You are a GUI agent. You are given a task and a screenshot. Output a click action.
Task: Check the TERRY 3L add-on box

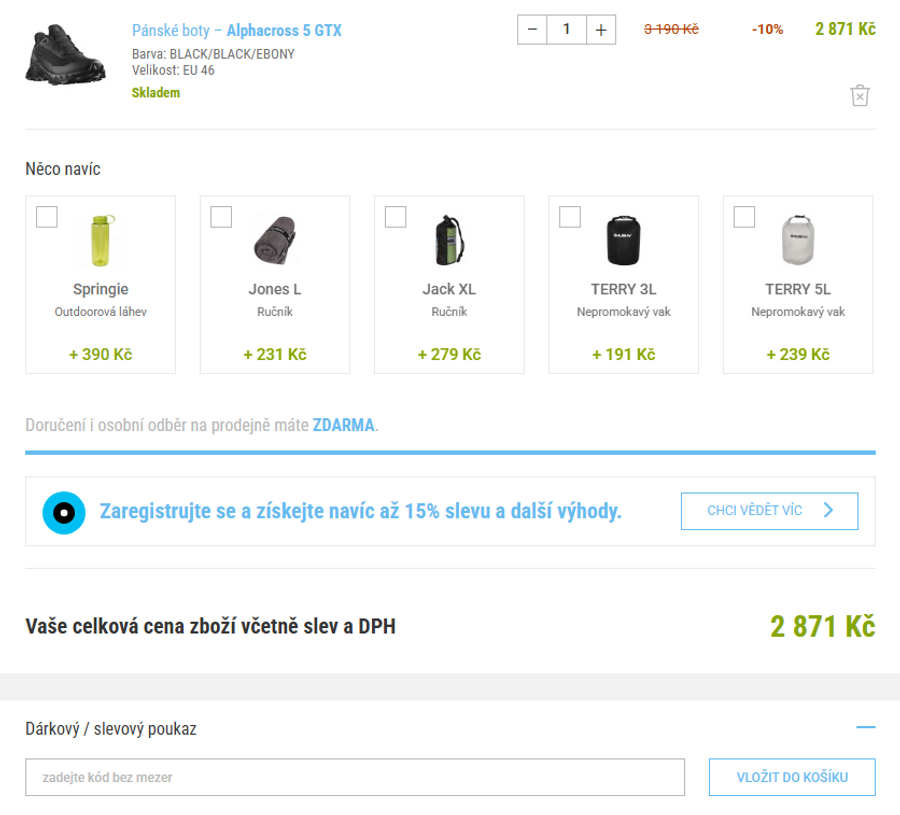point(570,217)
